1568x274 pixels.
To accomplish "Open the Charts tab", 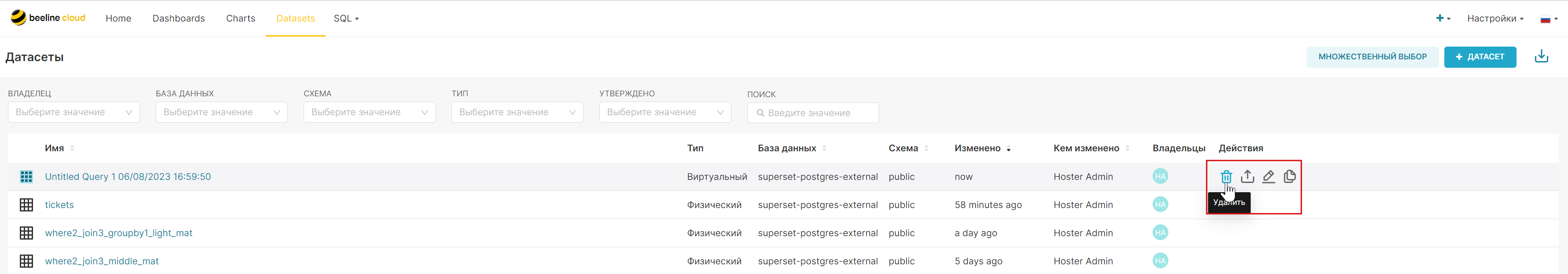I will tap(240, 18).
